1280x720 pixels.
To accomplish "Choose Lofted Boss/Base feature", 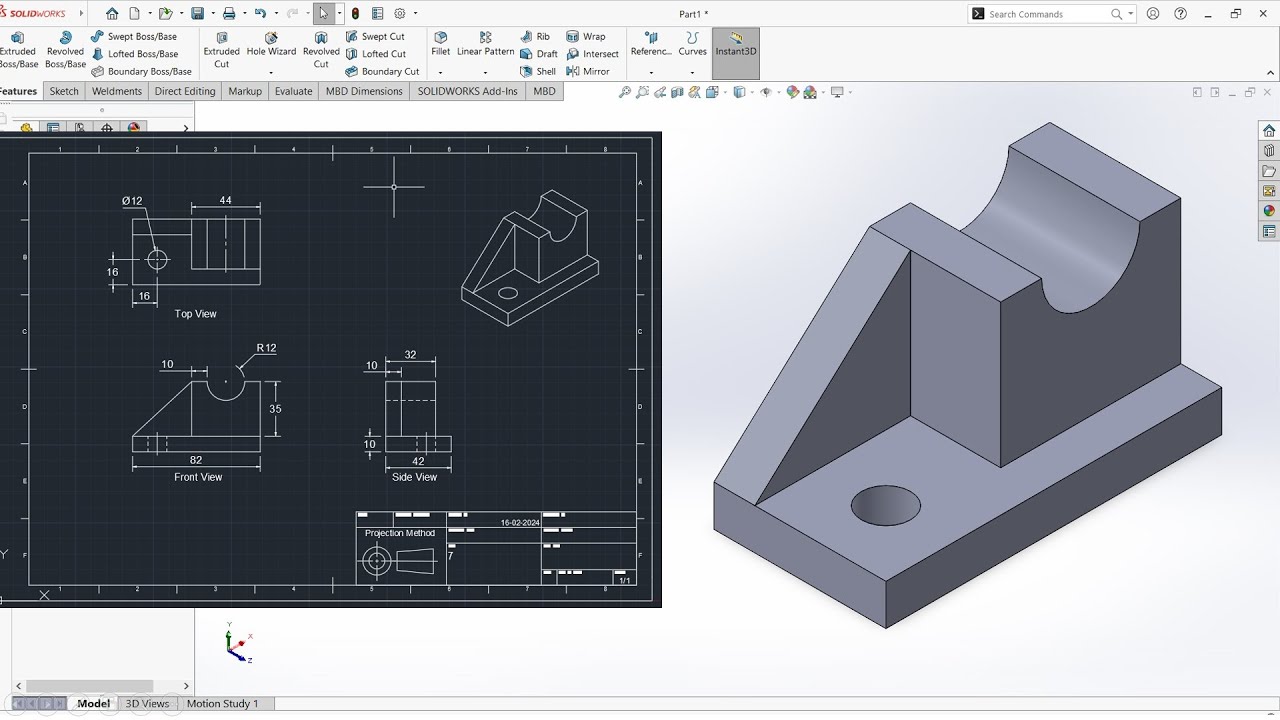I will click(x=134, y=54).
